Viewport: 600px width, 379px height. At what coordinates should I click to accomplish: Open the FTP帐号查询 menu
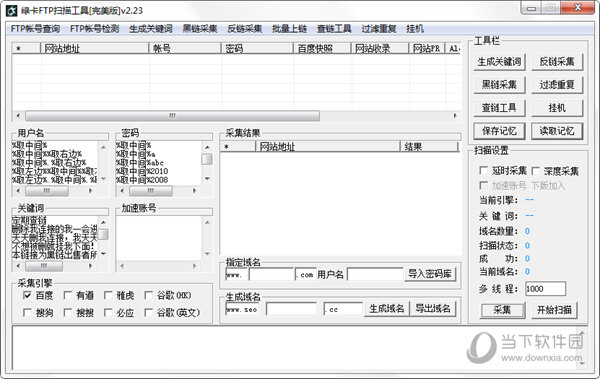click(x=35, y=29)
